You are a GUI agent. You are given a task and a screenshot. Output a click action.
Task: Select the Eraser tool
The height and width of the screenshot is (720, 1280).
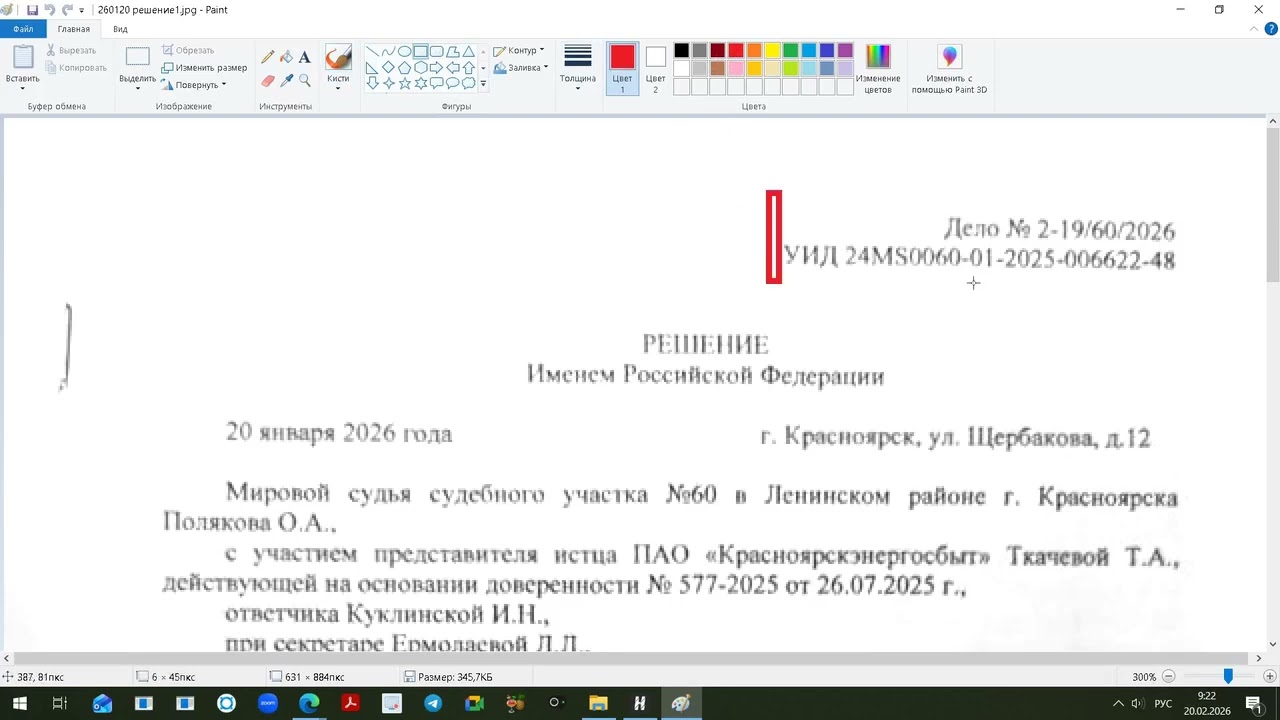point(268,80)
